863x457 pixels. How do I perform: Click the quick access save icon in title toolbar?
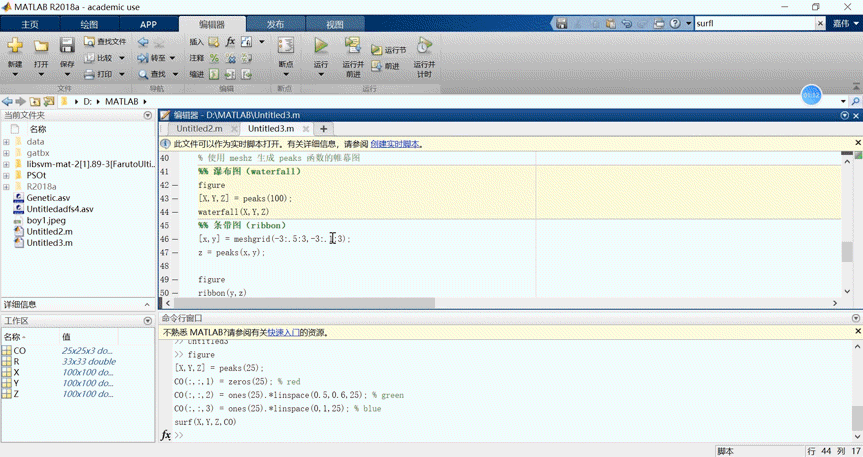(561, 23)
